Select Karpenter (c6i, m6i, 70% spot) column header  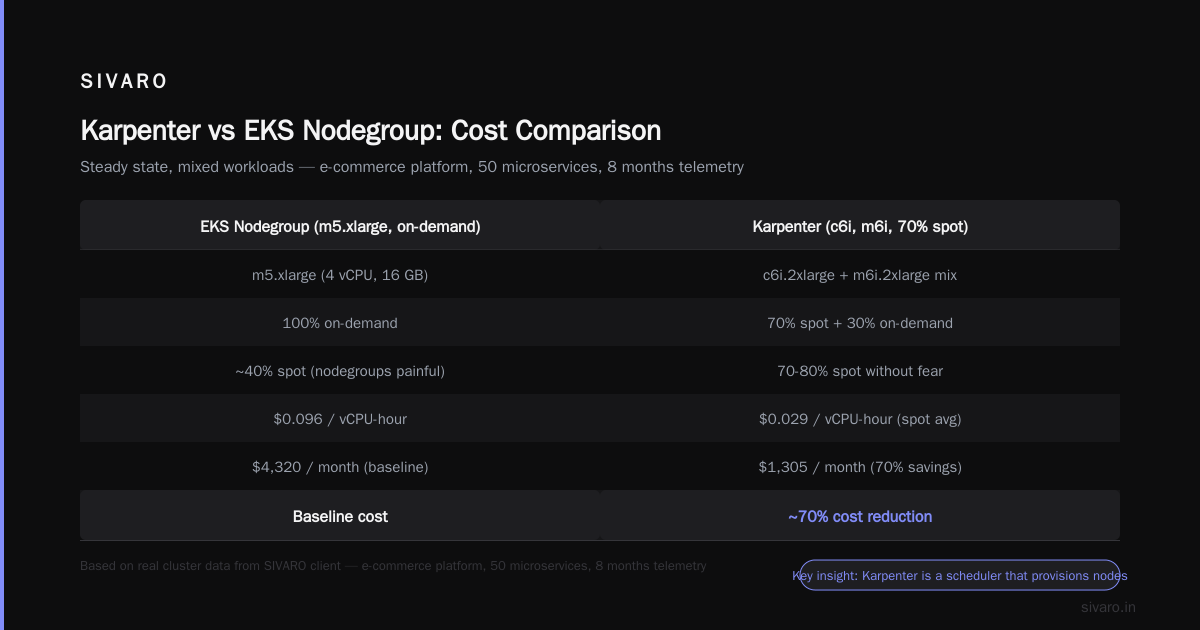860,227
